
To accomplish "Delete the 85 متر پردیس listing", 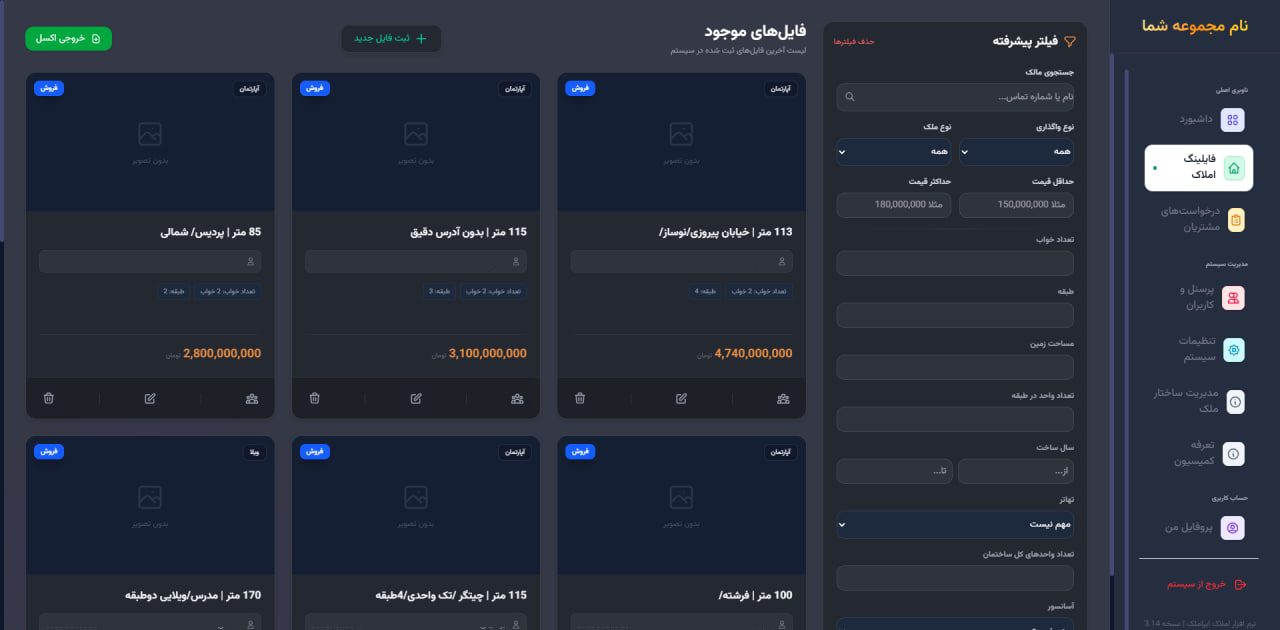I will tap(48, 398).
